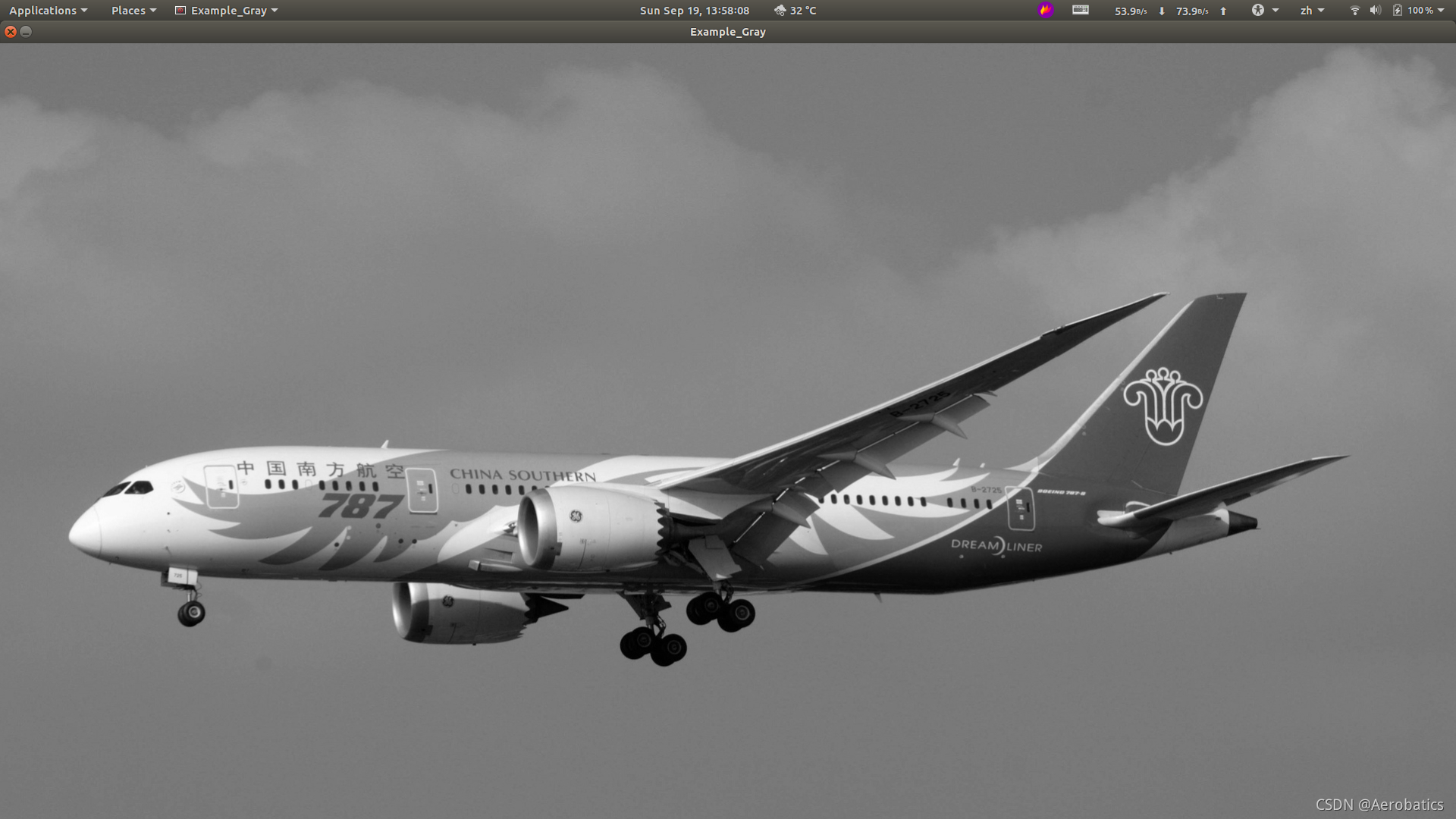The image size is (1456, 819).
Task: Open the Example_Gray app menu in top bar
Action: (x=227, y=11)
